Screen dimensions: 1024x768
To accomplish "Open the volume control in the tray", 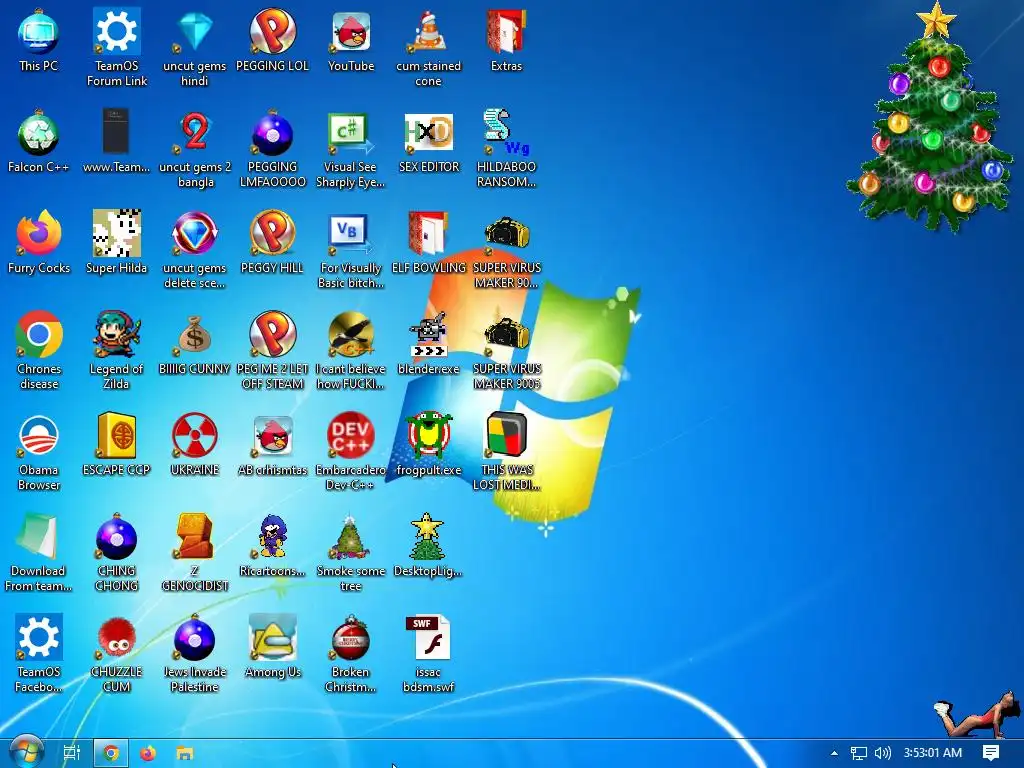I will tap(883, 753).
